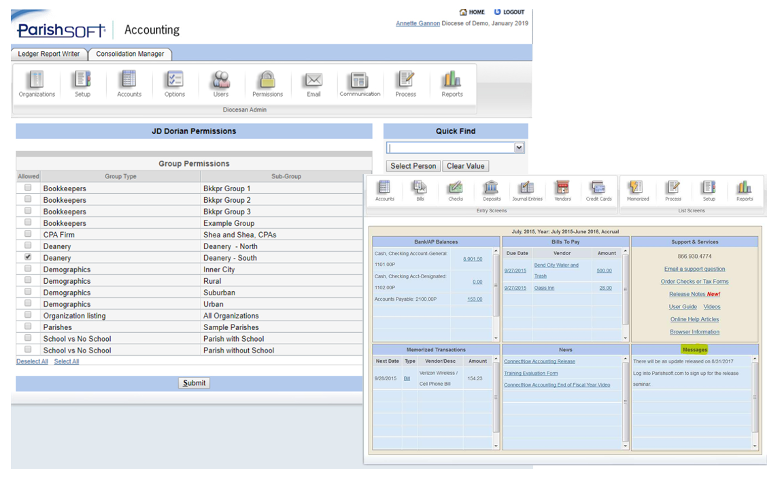Check the Sample Parishes checkbox

[28, 326]
